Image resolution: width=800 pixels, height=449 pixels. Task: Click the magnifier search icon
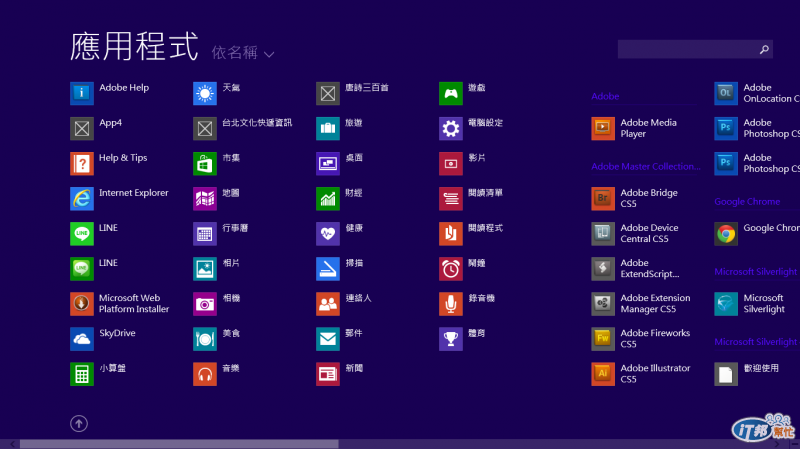click(x=764, y=49)
